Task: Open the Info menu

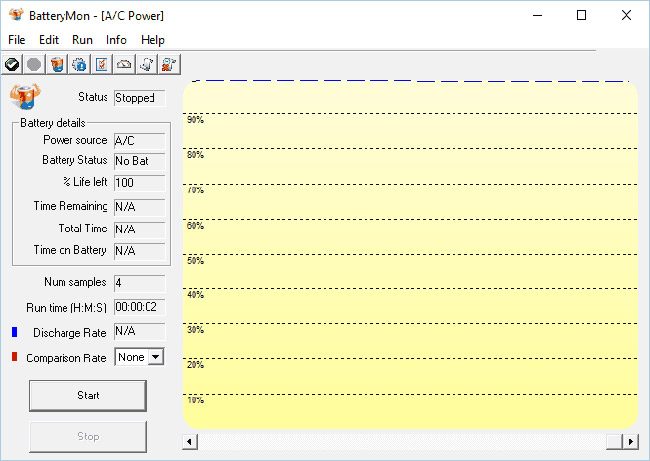Action: (116, 39)
